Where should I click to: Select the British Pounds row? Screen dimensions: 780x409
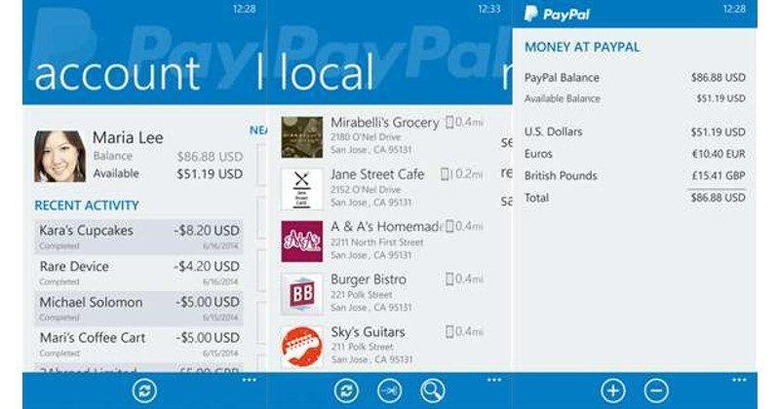click(635, 176)
